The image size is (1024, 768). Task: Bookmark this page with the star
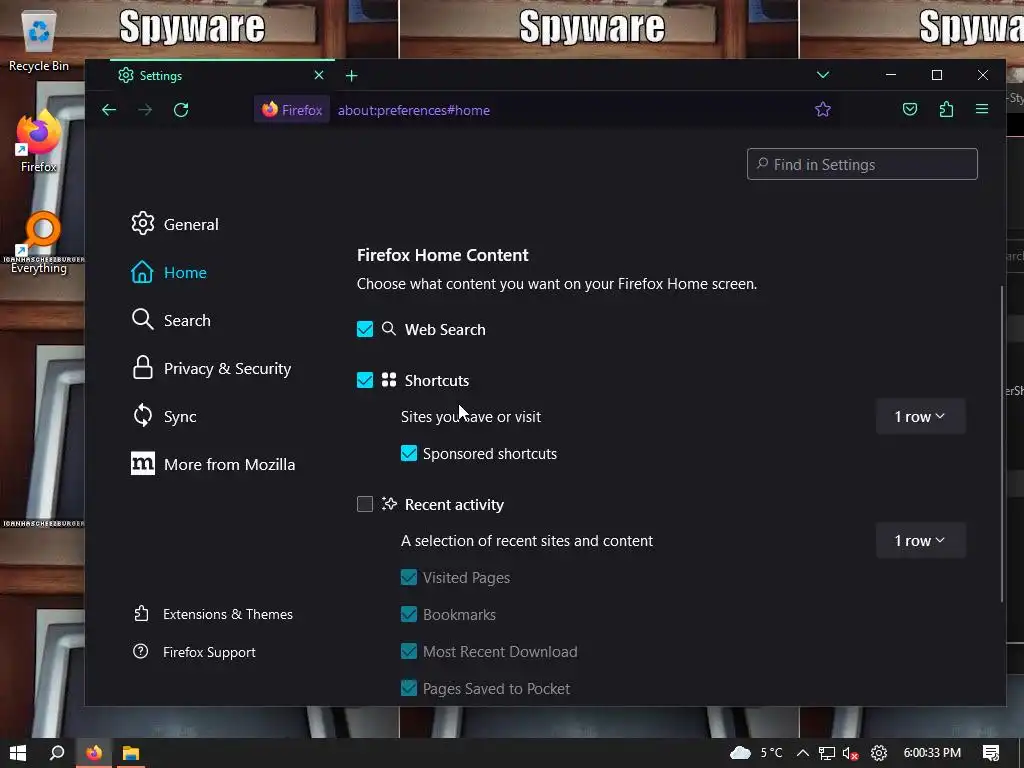(823, 110)
